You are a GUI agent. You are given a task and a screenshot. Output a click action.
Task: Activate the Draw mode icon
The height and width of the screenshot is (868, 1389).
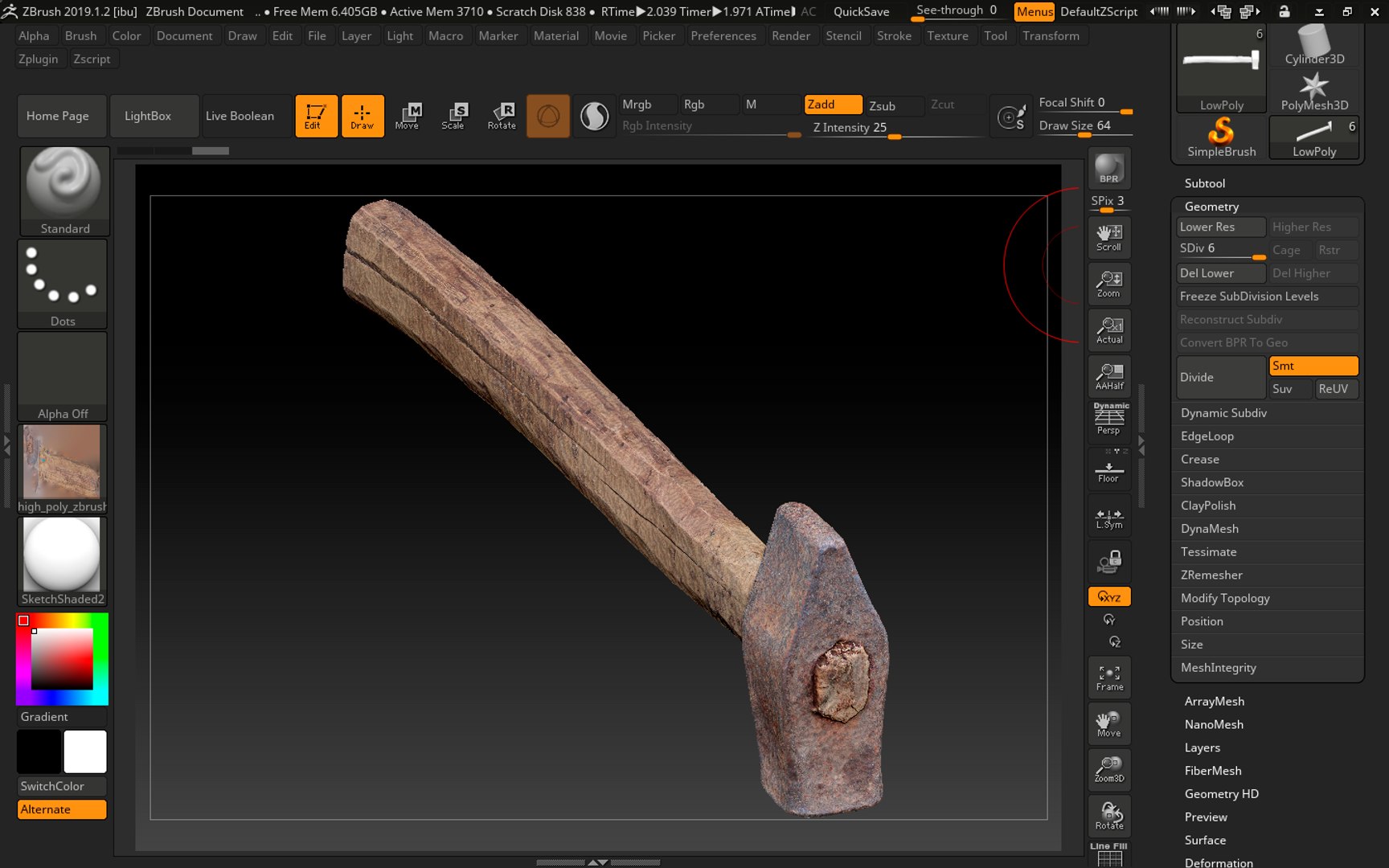[x=363, y=116]
